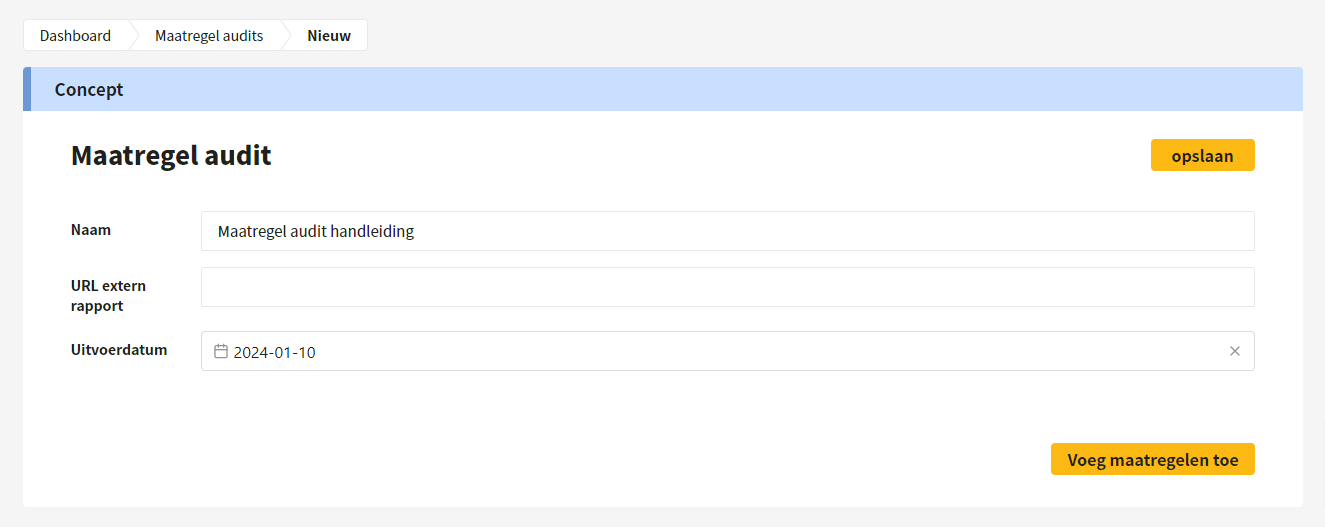Focus the Naam input field
Image resolution: width=1325 pixels, height=527 pixels.
coord(727,231)
